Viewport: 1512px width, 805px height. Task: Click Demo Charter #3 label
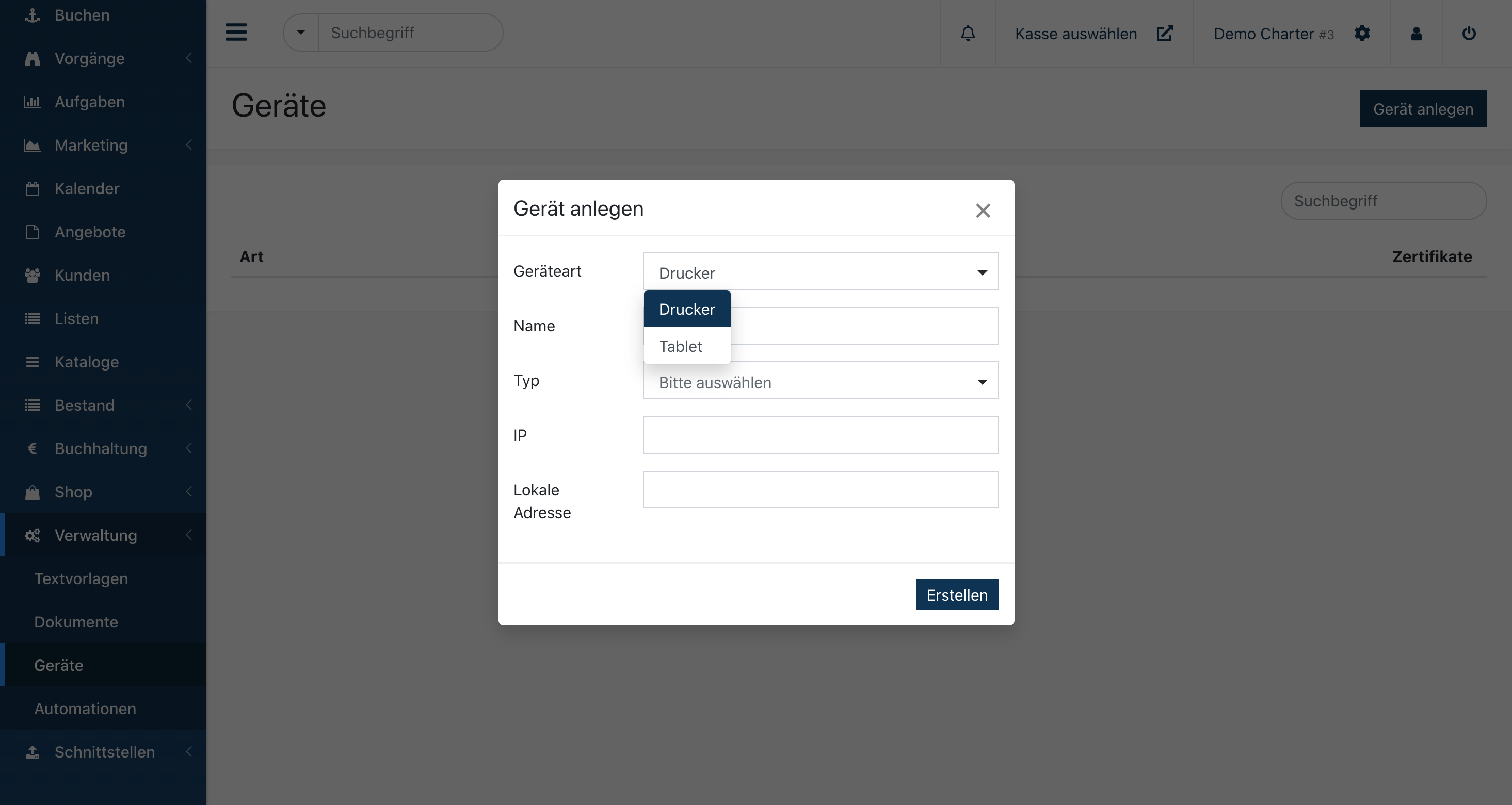[x=1274, y=34]
